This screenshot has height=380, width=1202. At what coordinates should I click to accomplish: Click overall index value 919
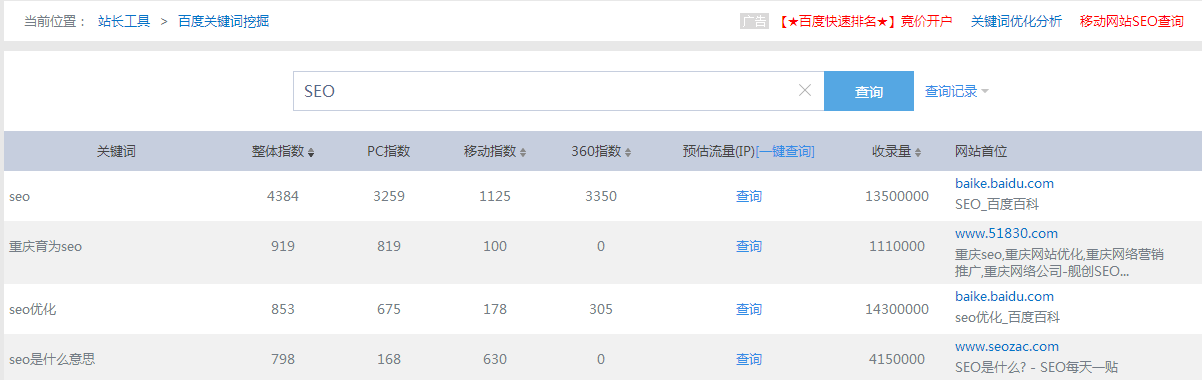[283, 246]
